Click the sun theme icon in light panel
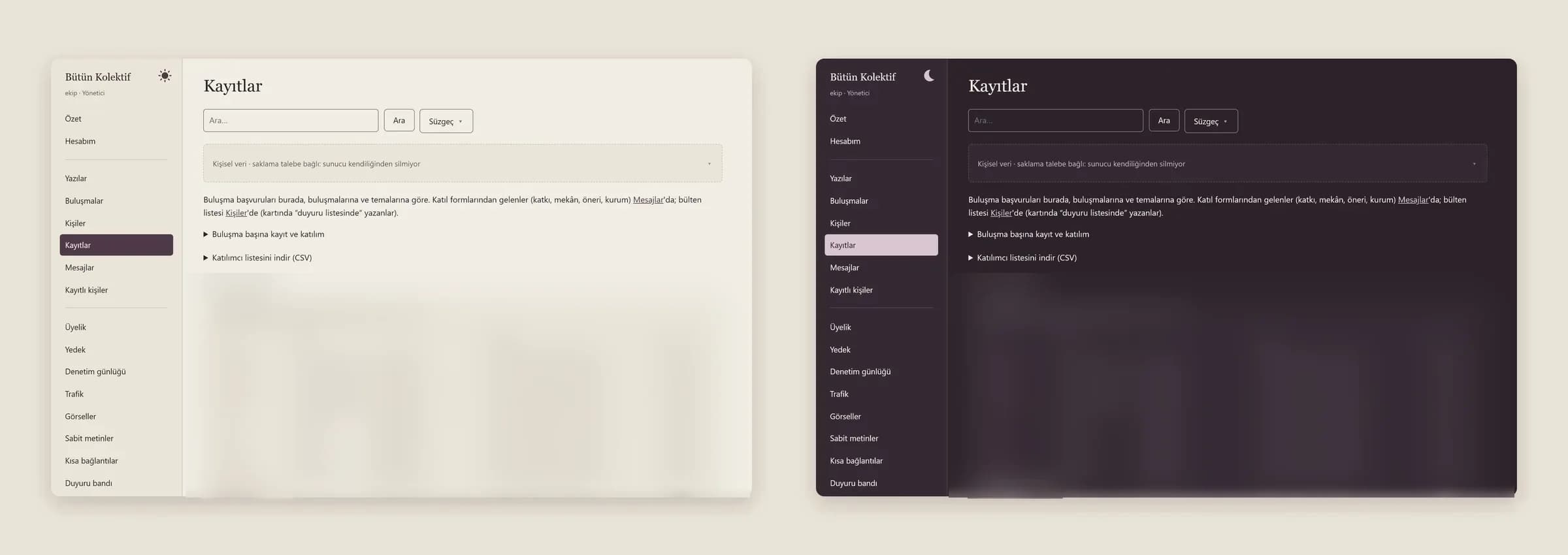This screenshot has width=1568, height=555. pos(165,76)
